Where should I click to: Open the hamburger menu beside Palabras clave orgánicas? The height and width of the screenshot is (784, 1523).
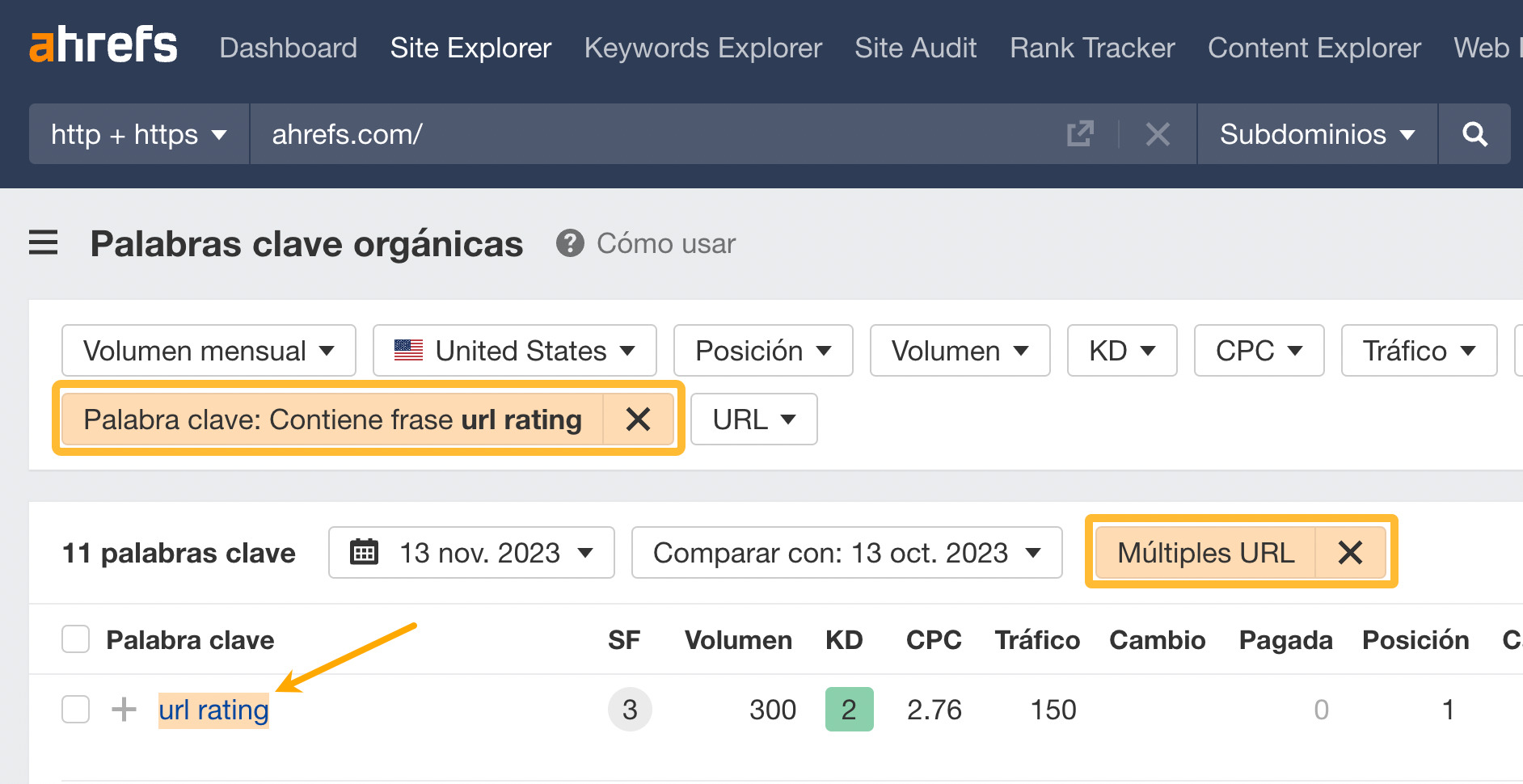[x=43, y=243]
